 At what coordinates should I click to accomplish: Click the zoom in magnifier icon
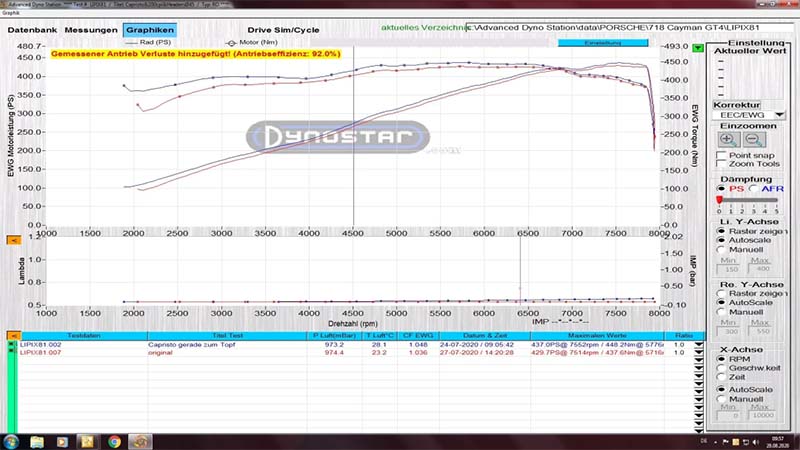[727, 139]
